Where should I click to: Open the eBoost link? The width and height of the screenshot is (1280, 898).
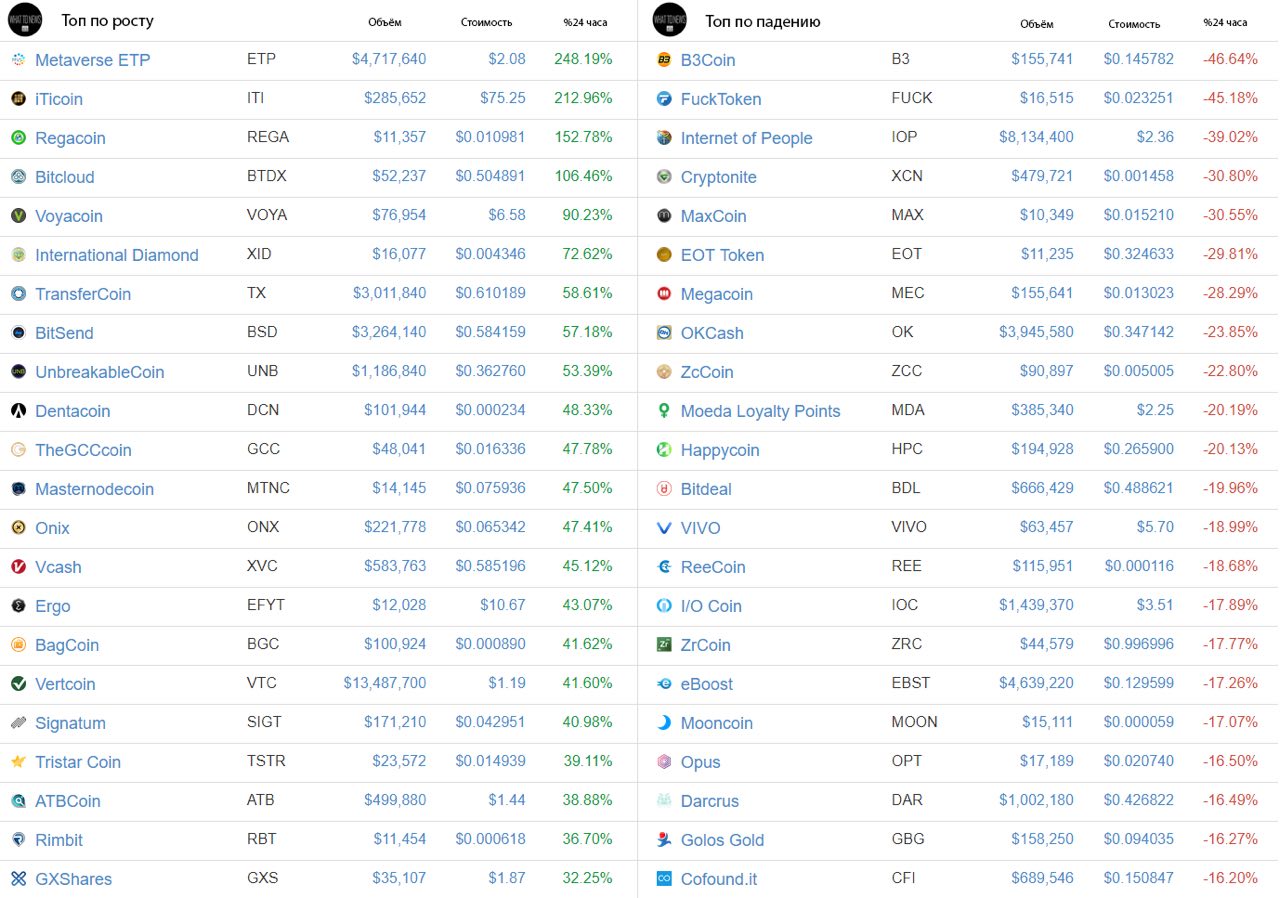707,684
